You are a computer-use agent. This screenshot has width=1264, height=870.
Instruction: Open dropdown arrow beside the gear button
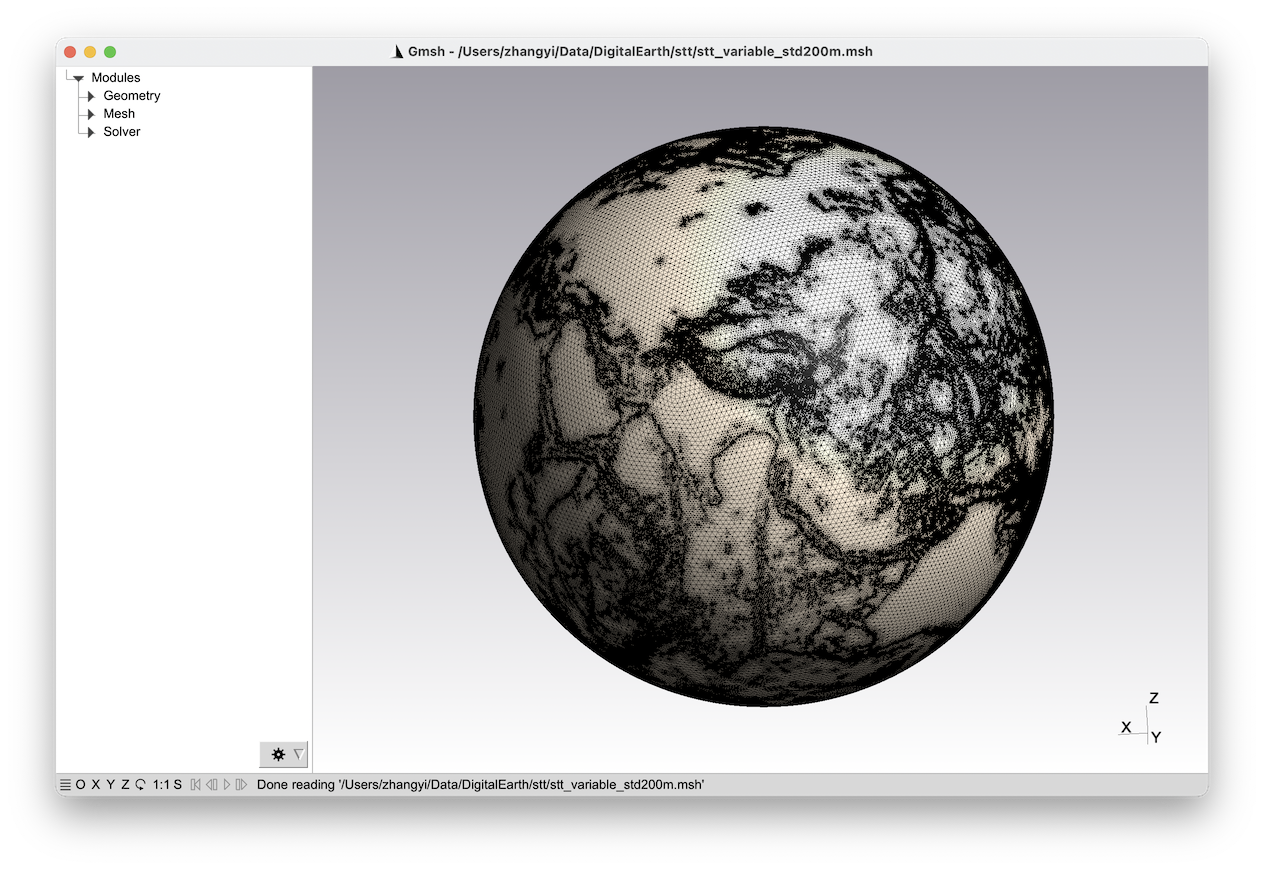pyautogui.click(x=298, y=754)
